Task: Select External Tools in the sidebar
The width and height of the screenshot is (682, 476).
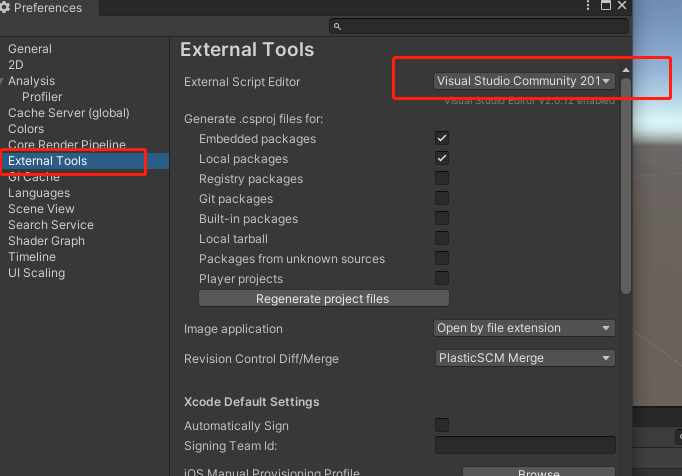Action: [84, 161]
